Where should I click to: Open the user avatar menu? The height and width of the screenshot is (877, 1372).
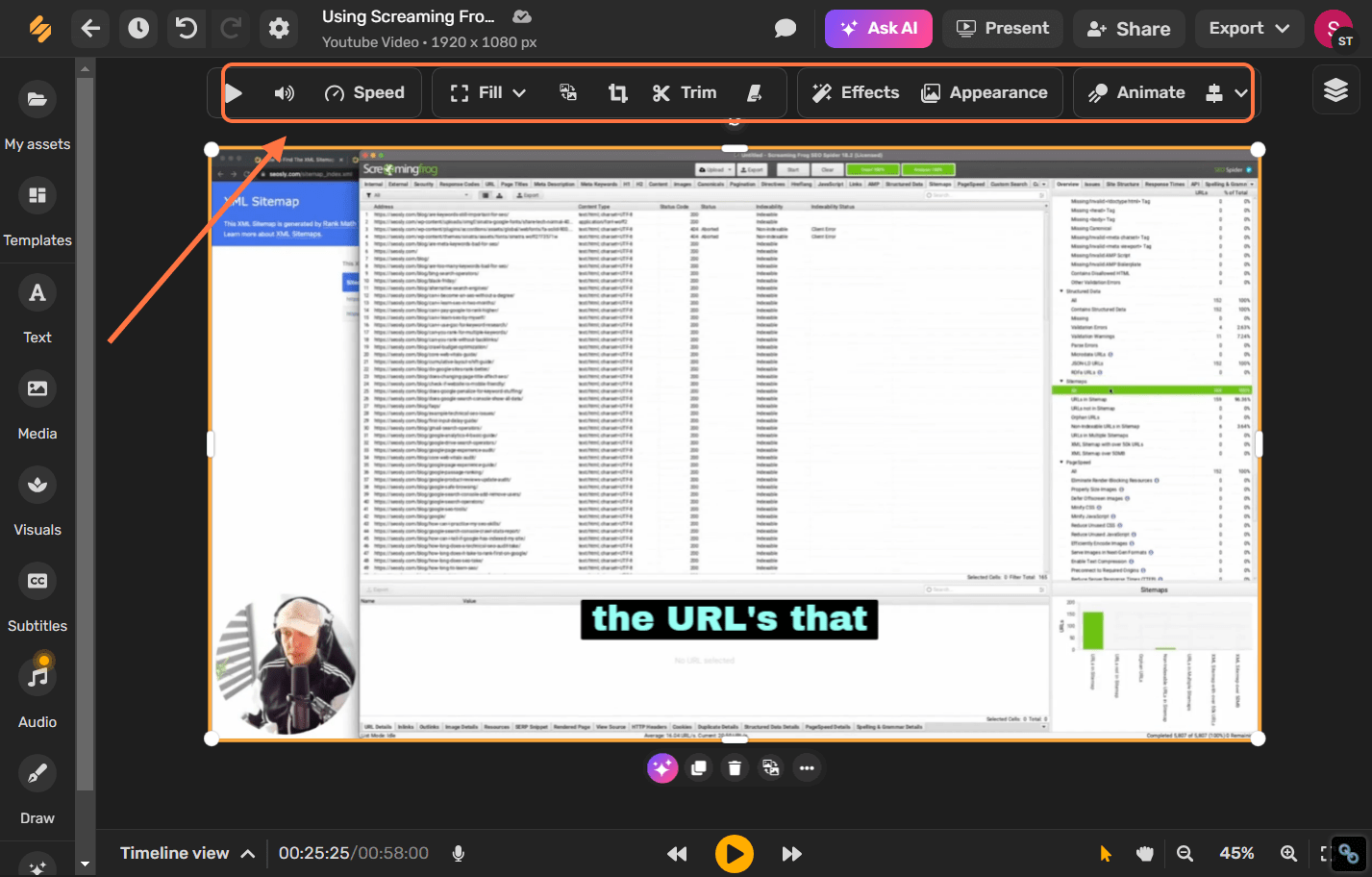pyautogui.click(x=1334, y=29)
